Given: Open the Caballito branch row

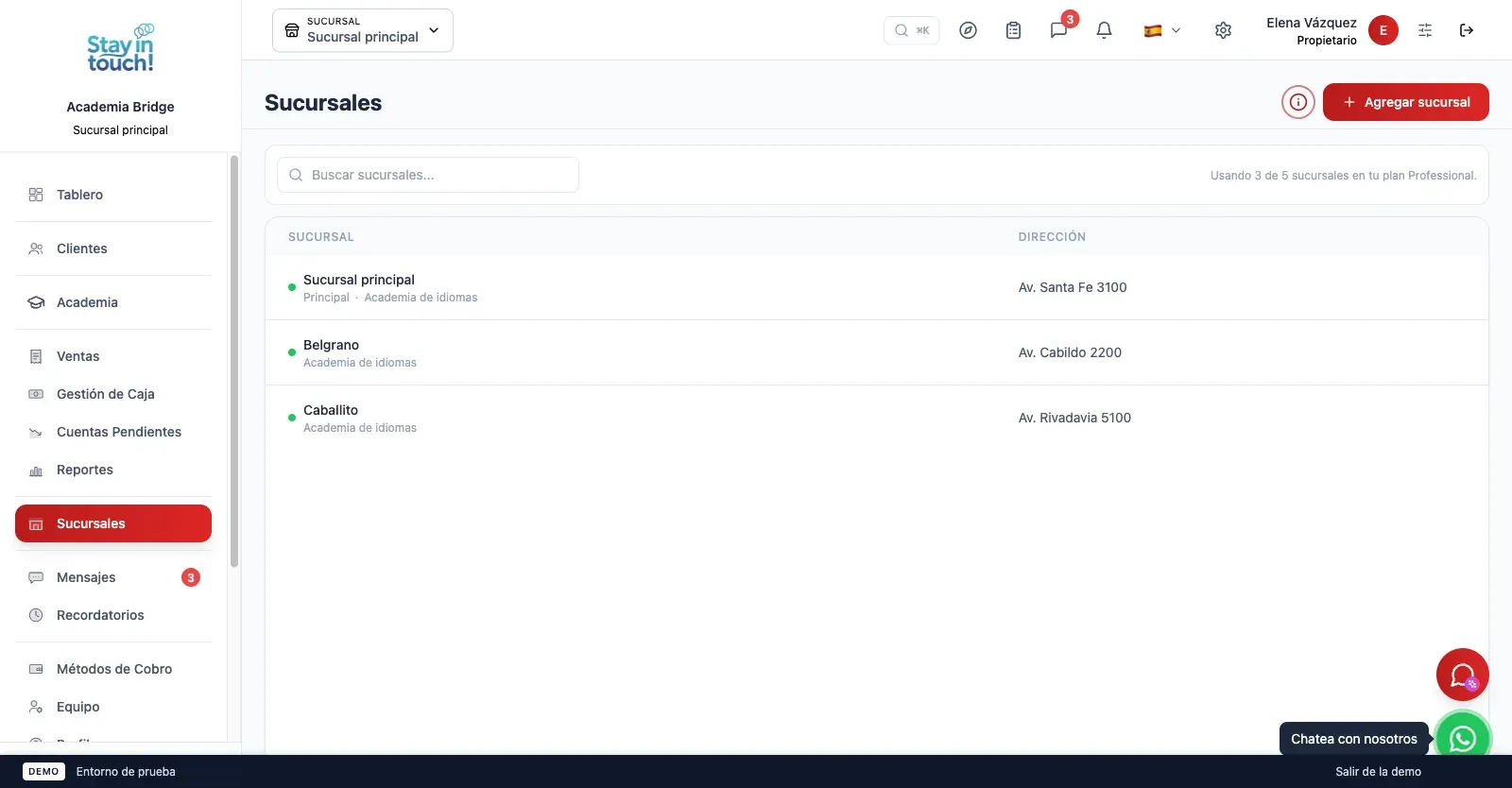Looking at the screenshot, I should coord(877,418).
